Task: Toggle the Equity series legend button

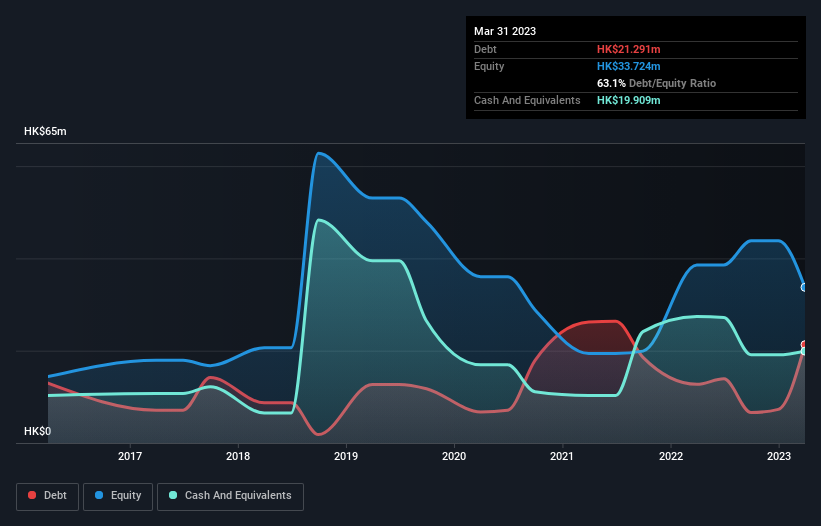Action: 118,496
